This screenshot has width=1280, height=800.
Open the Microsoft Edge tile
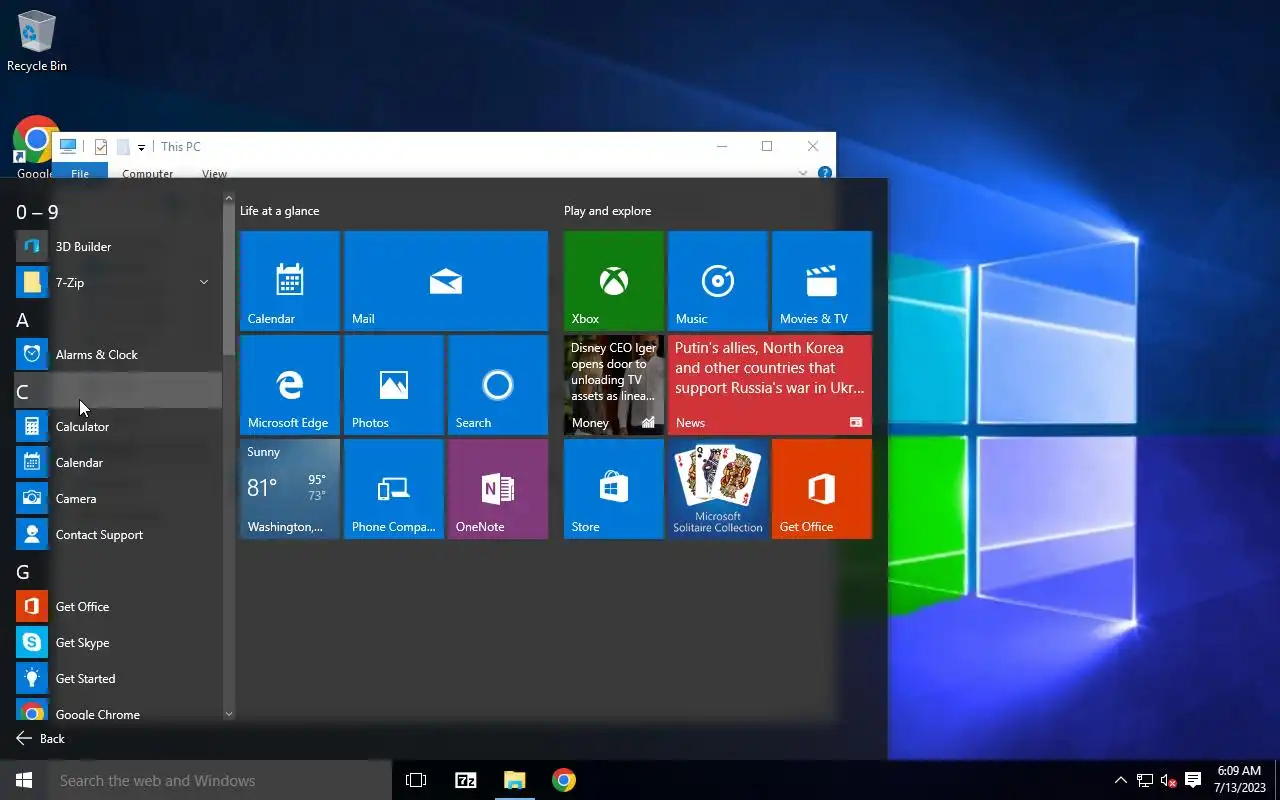(x=290, y=385)
